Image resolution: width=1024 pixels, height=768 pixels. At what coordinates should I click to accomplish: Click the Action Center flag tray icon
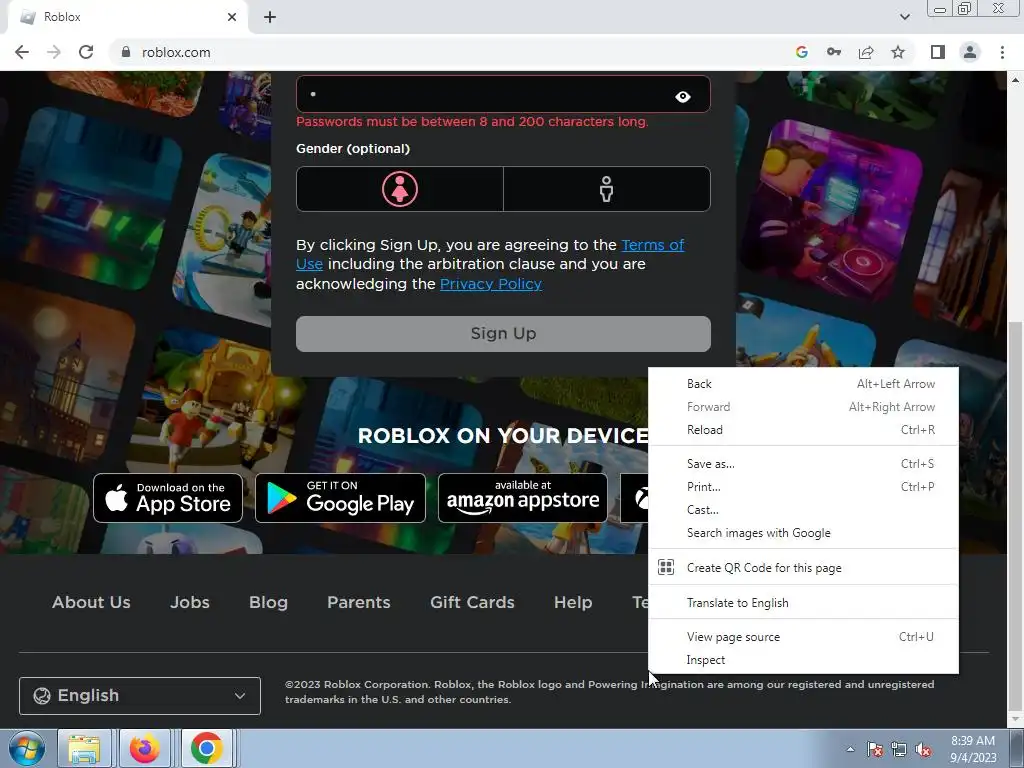[875, 749]
